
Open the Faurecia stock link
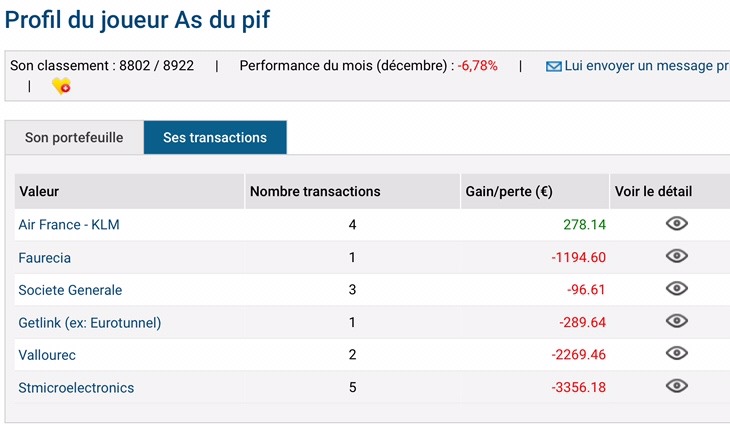click(45, 258)
